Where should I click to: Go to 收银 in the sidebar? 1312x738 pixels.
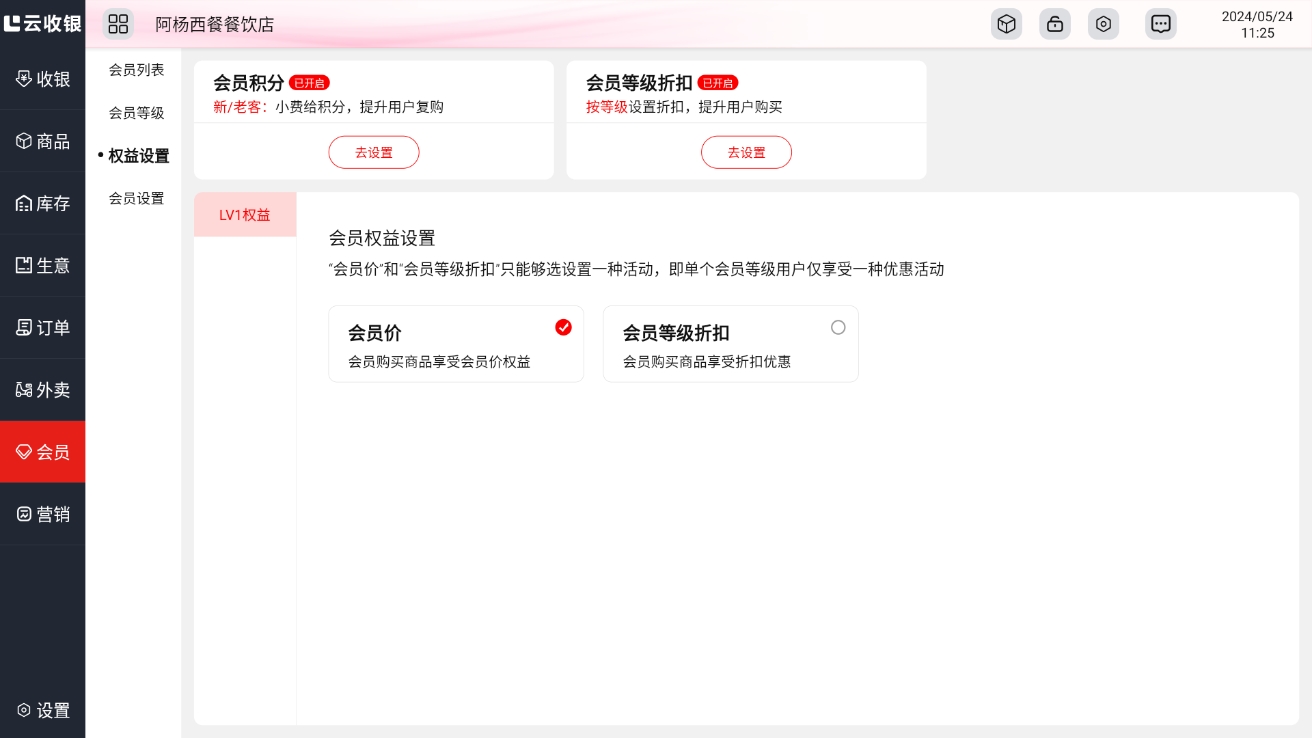43,79
